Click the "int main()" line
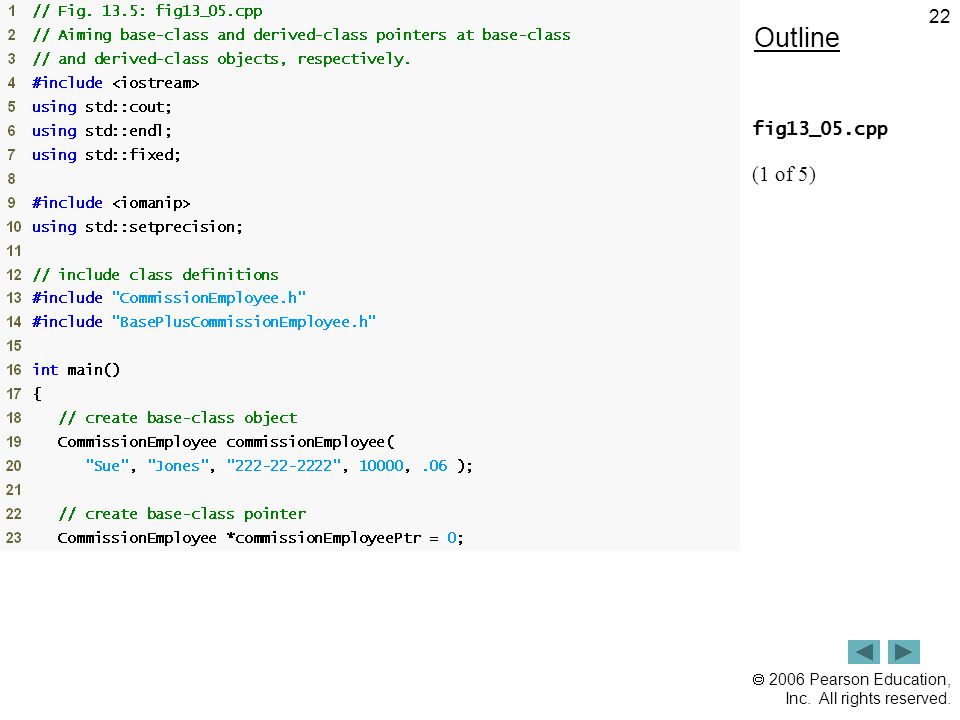The image size is (960, 720). pos(76,370)
